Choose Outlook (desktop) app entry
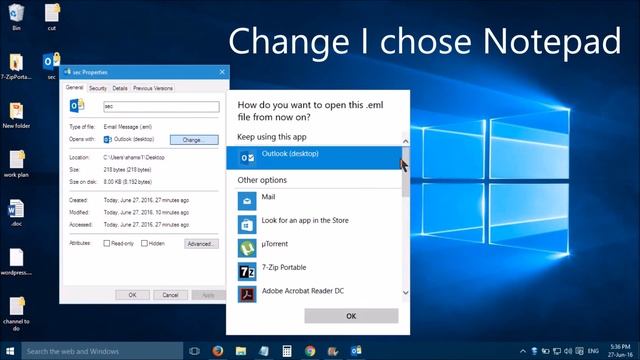 tap(314, 158)
